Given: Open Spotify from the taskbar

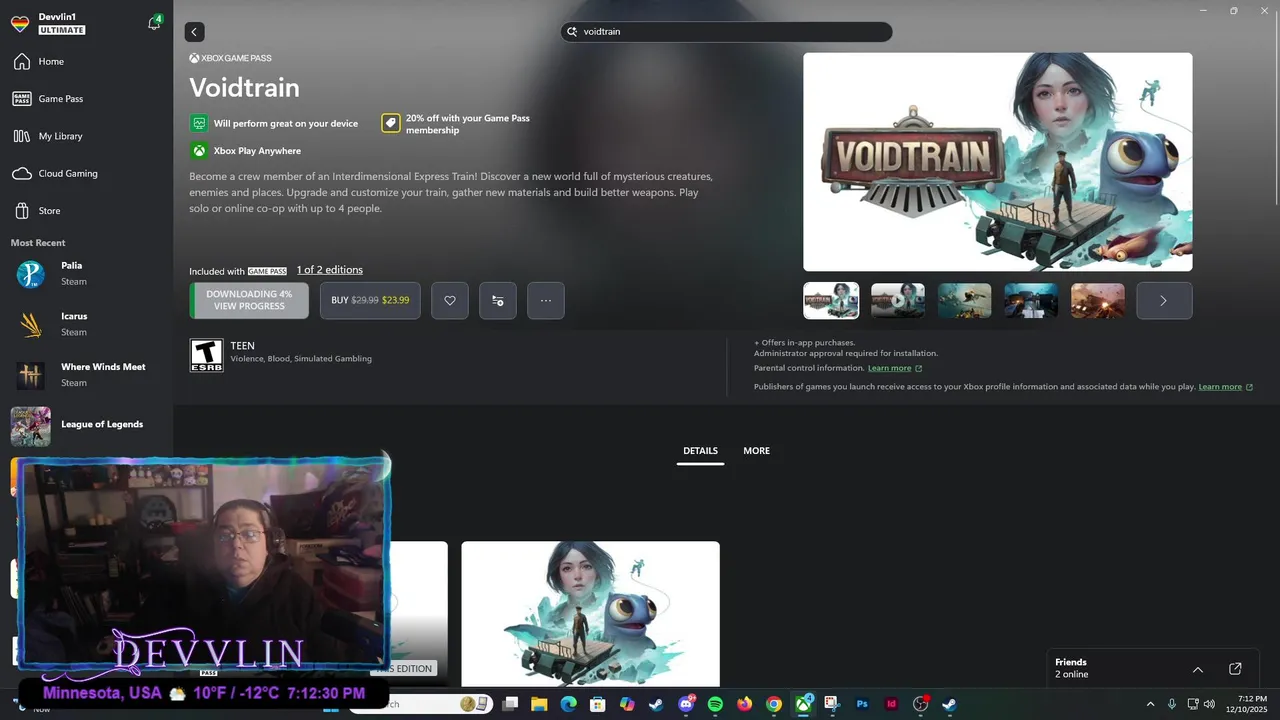Looking at the screenshot, I should coord(715,704).
